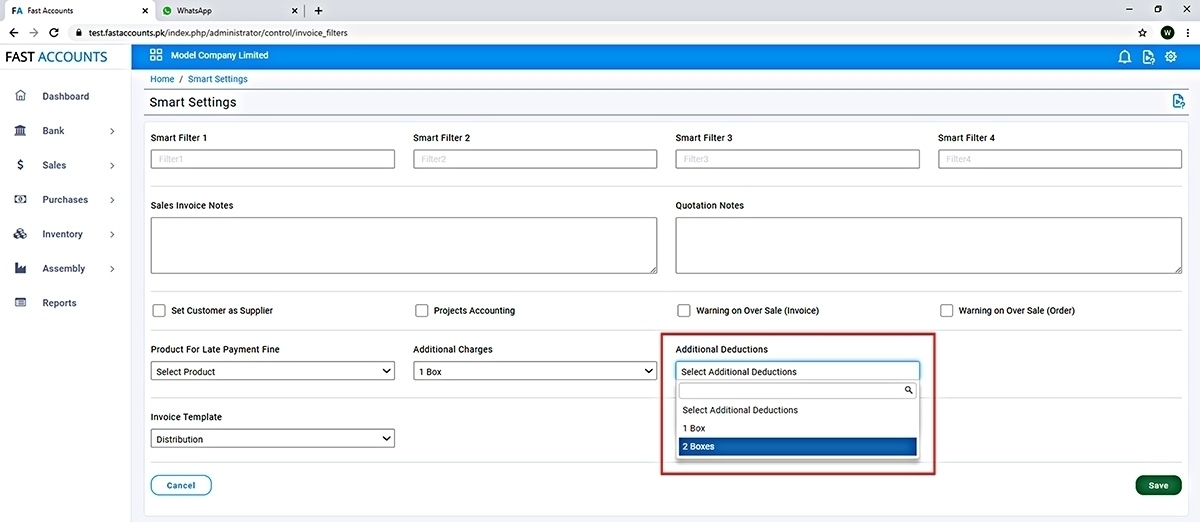Choose the '1 Box' deduction option
The width and height of the screenshot is (1200, 522).
point(797,428)
